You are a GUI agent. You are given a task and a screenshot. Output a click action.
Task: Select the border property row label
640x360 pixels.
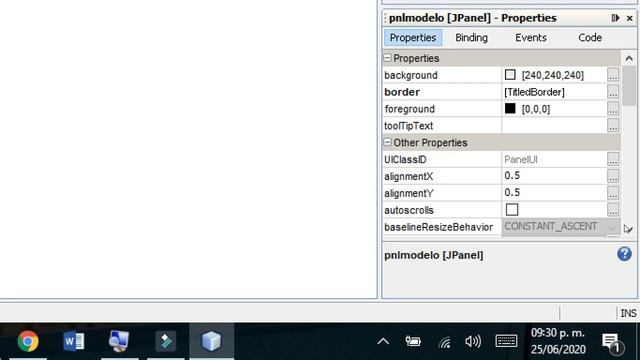402,92
